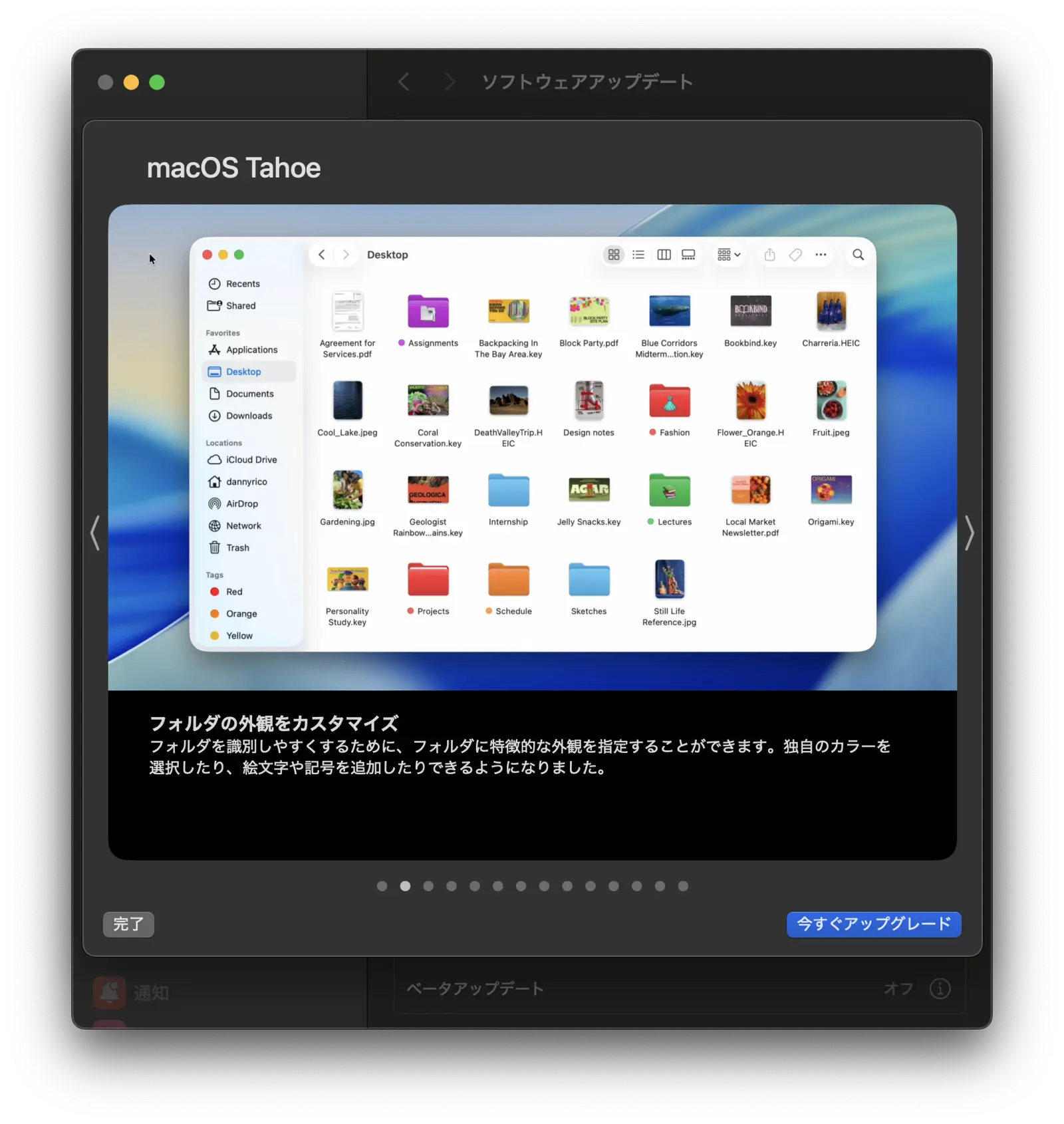Go to the previous feature slide
The width and height of the screenshot is (1064, 1124).
(x=95, y=533)
